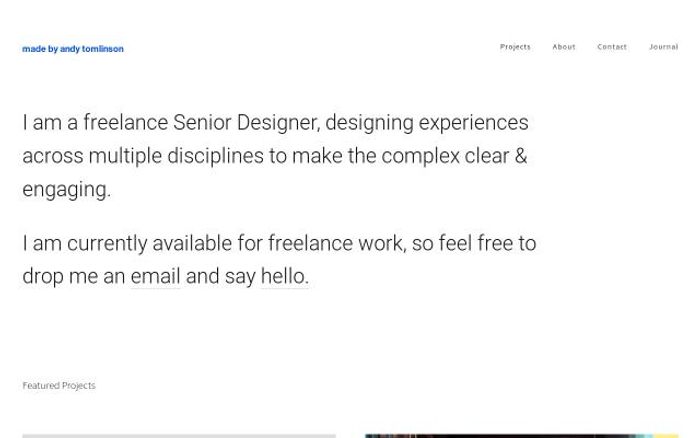Open the Projects menu item
700x438 pixels.
pos(515,47)
